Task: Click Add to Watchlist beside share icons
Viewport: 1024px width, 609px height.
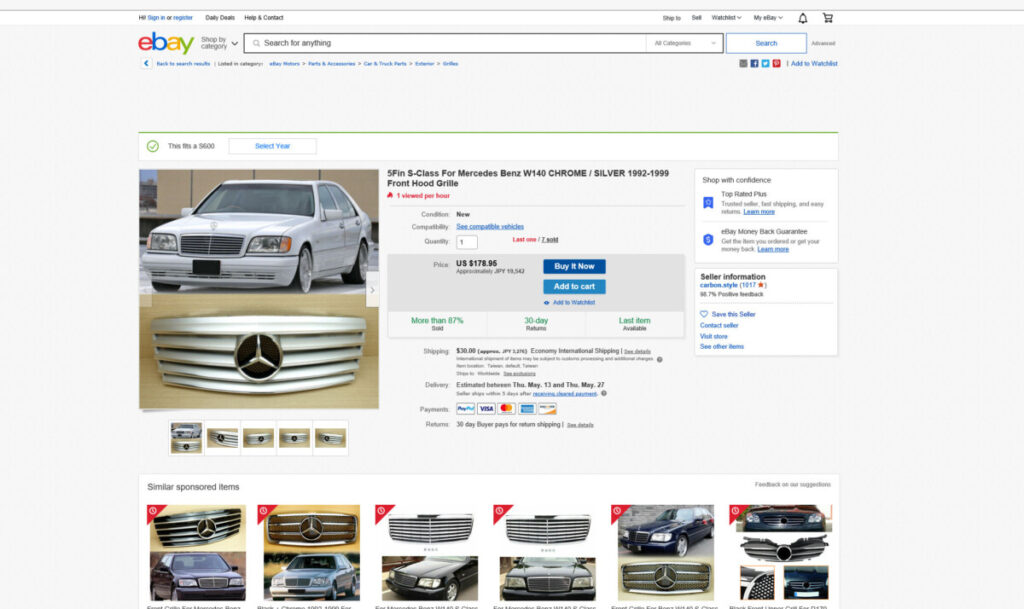Action: [x=814, y=63]
